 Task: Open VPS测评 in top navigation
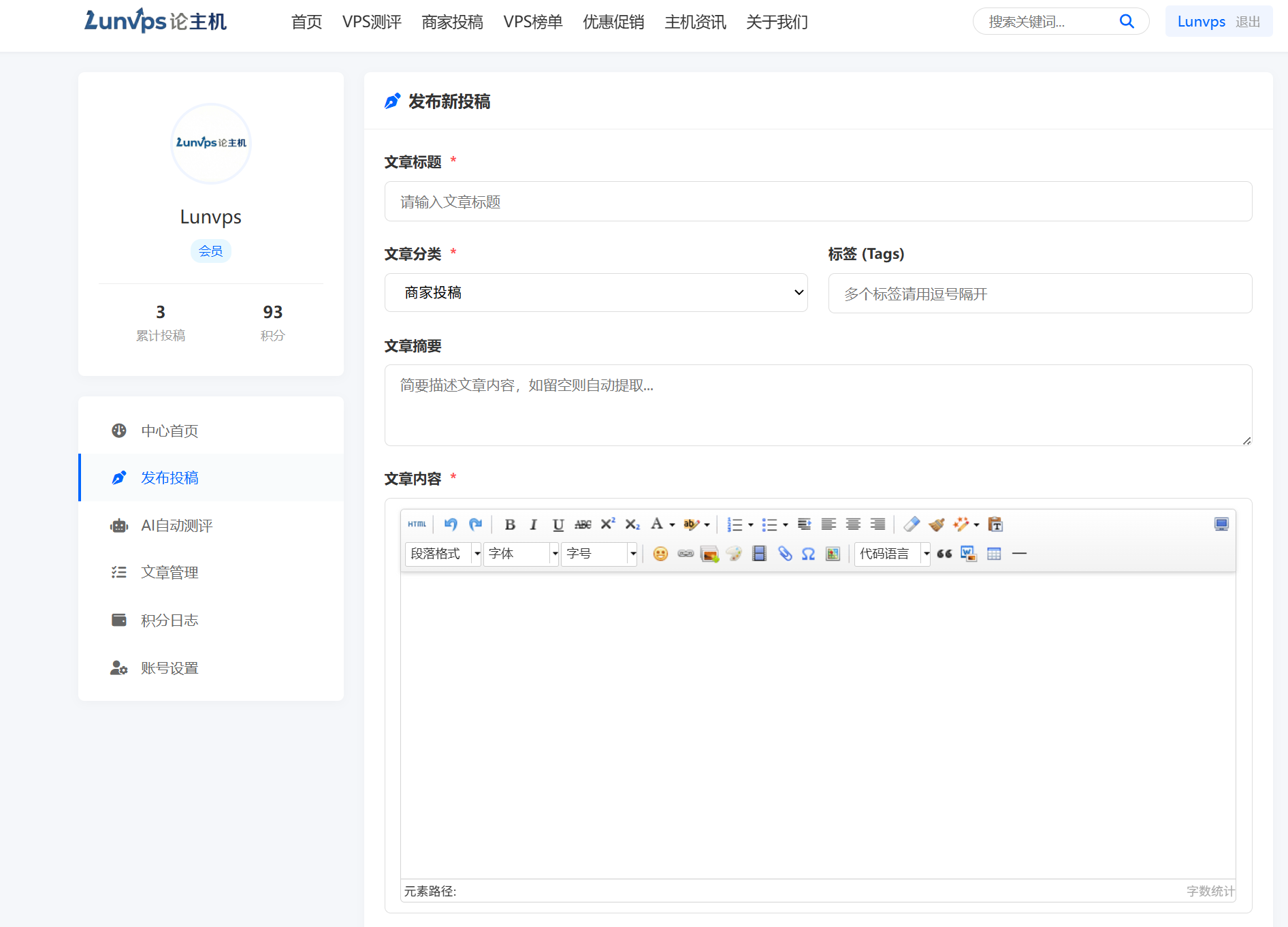[x=372, y=22]
